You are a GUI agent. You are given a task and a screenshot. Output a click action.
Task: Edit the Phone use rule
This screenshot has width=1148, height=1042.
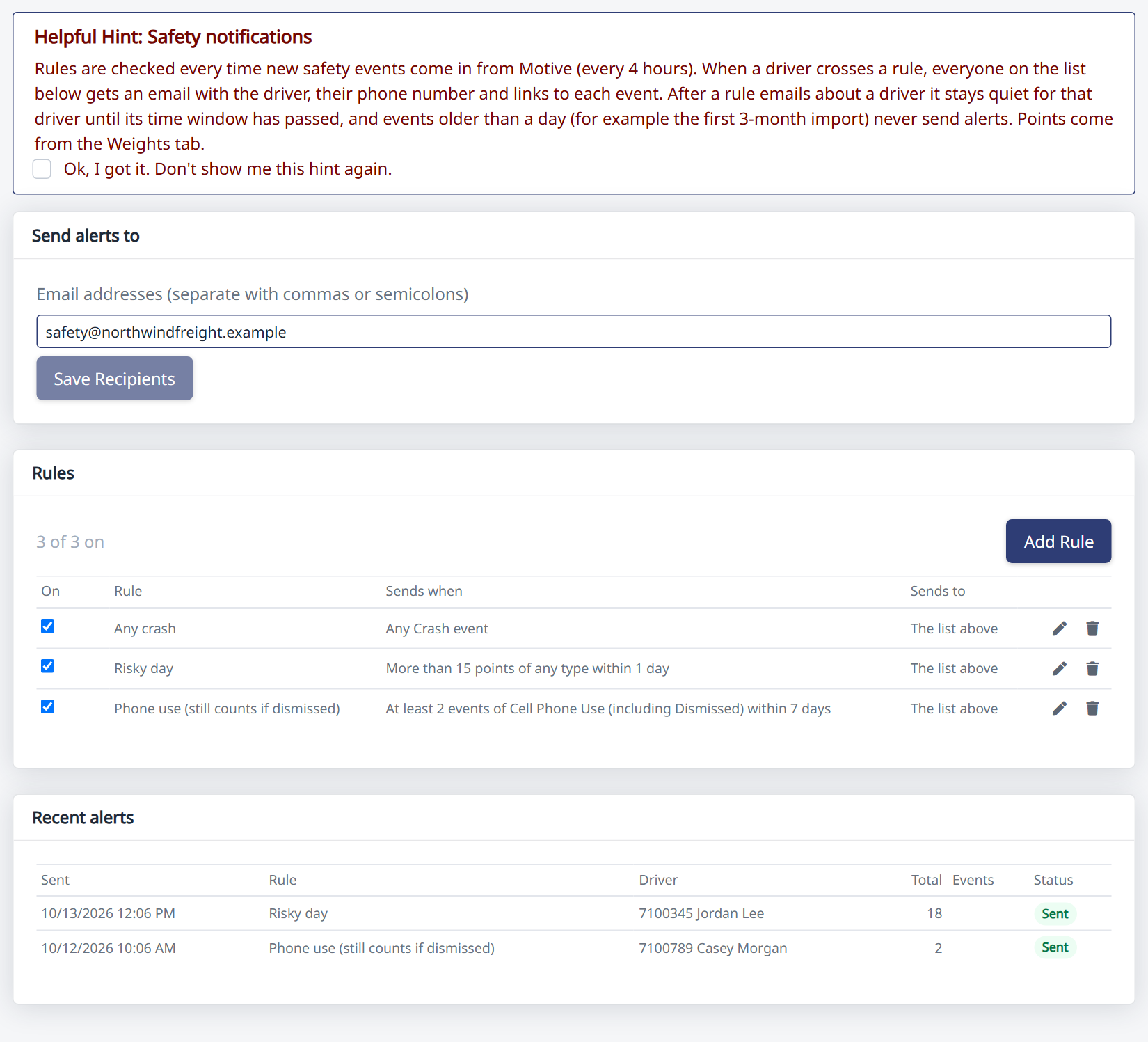1059,709
